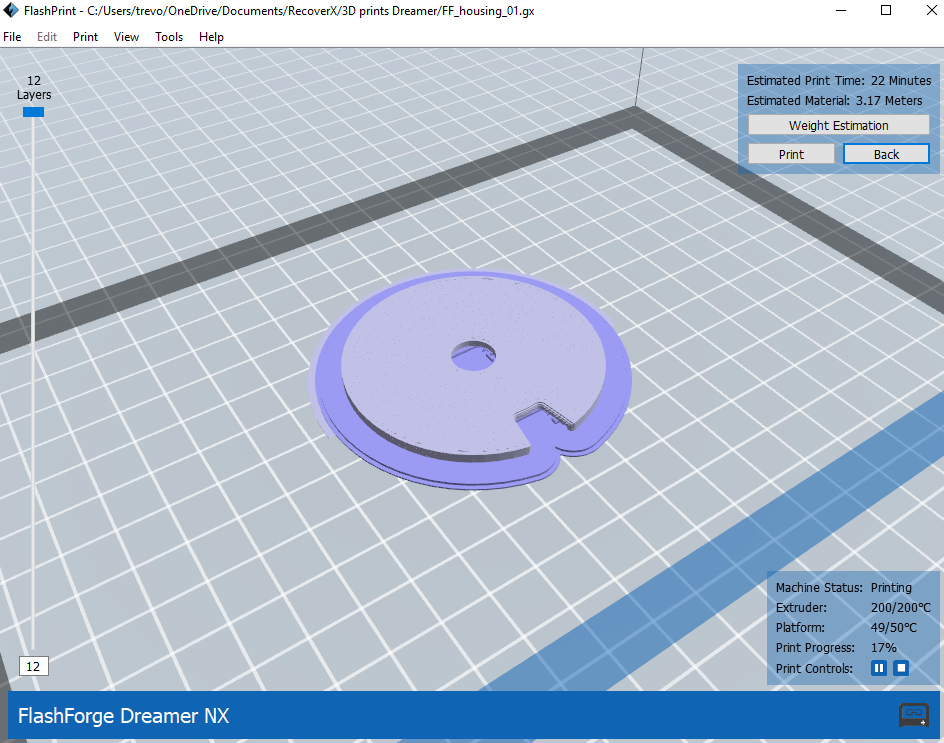Click the pause icon next to Print Controls
944x743 pixels.
pos(878,668)
